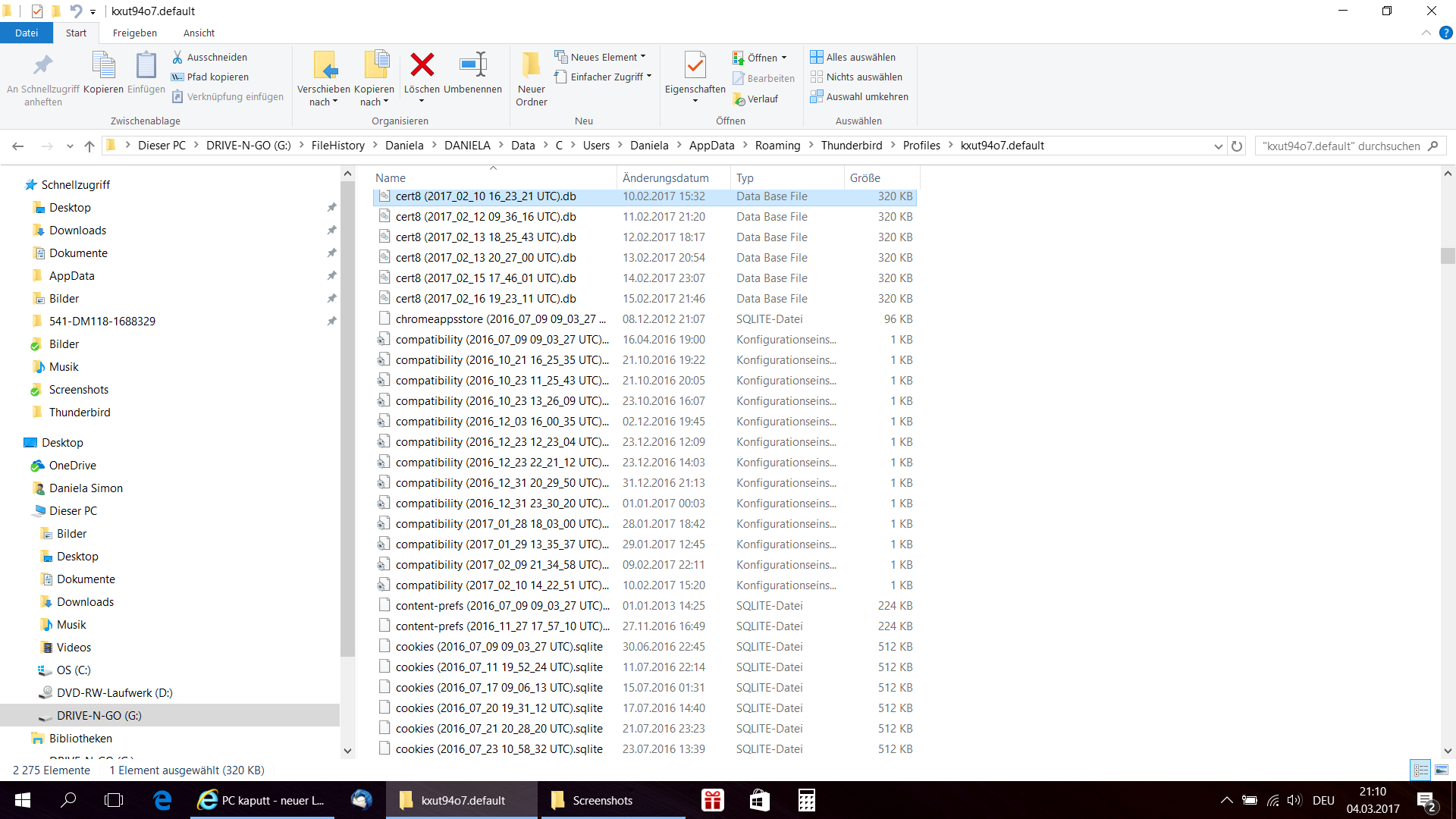Select OS (C:) drive
The height and width of the screenshot is (819, 1456).
pyautogui.click(x=74, y=670)
